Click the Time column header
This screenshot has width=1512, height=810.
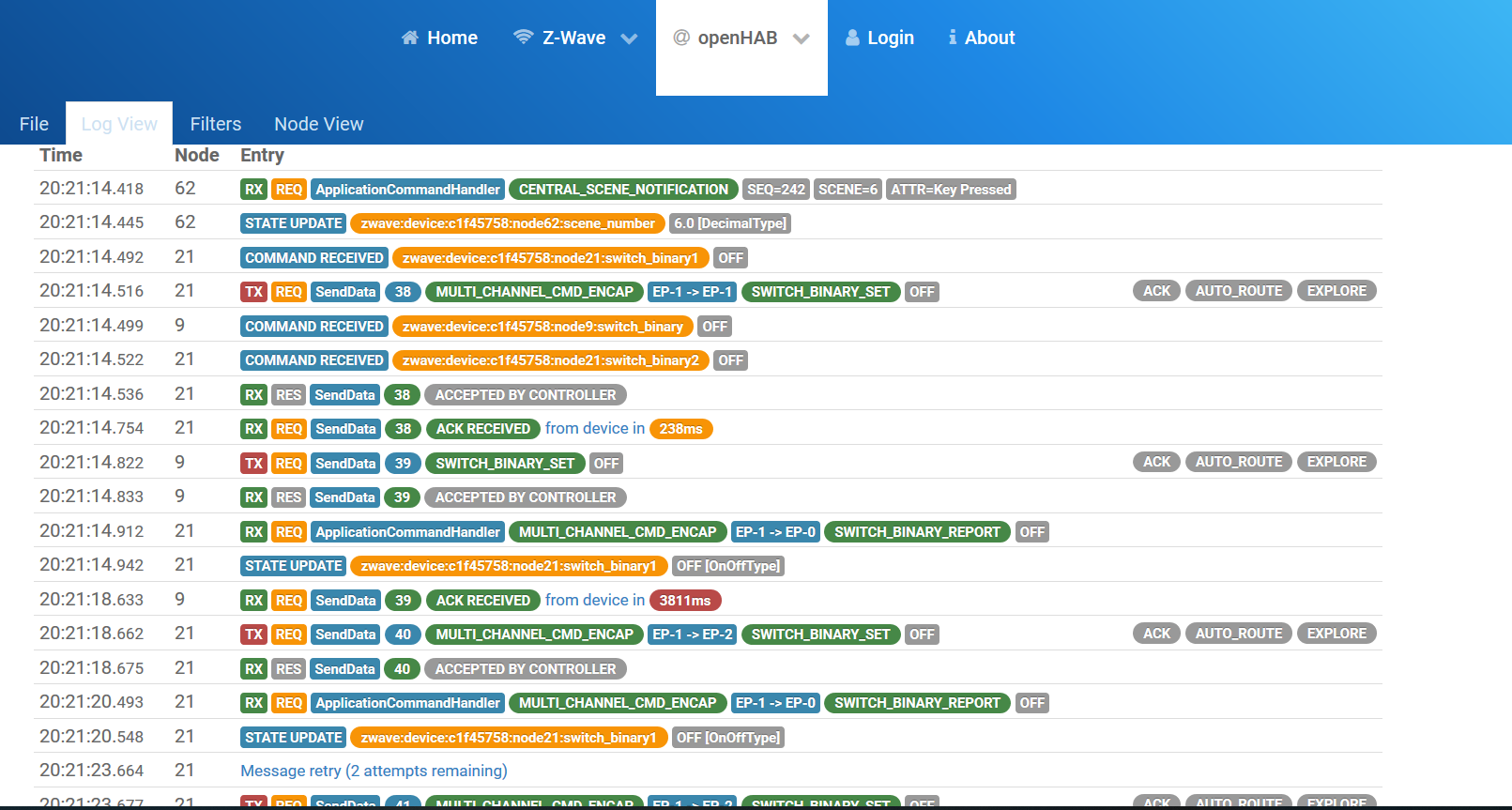point(61,156)
